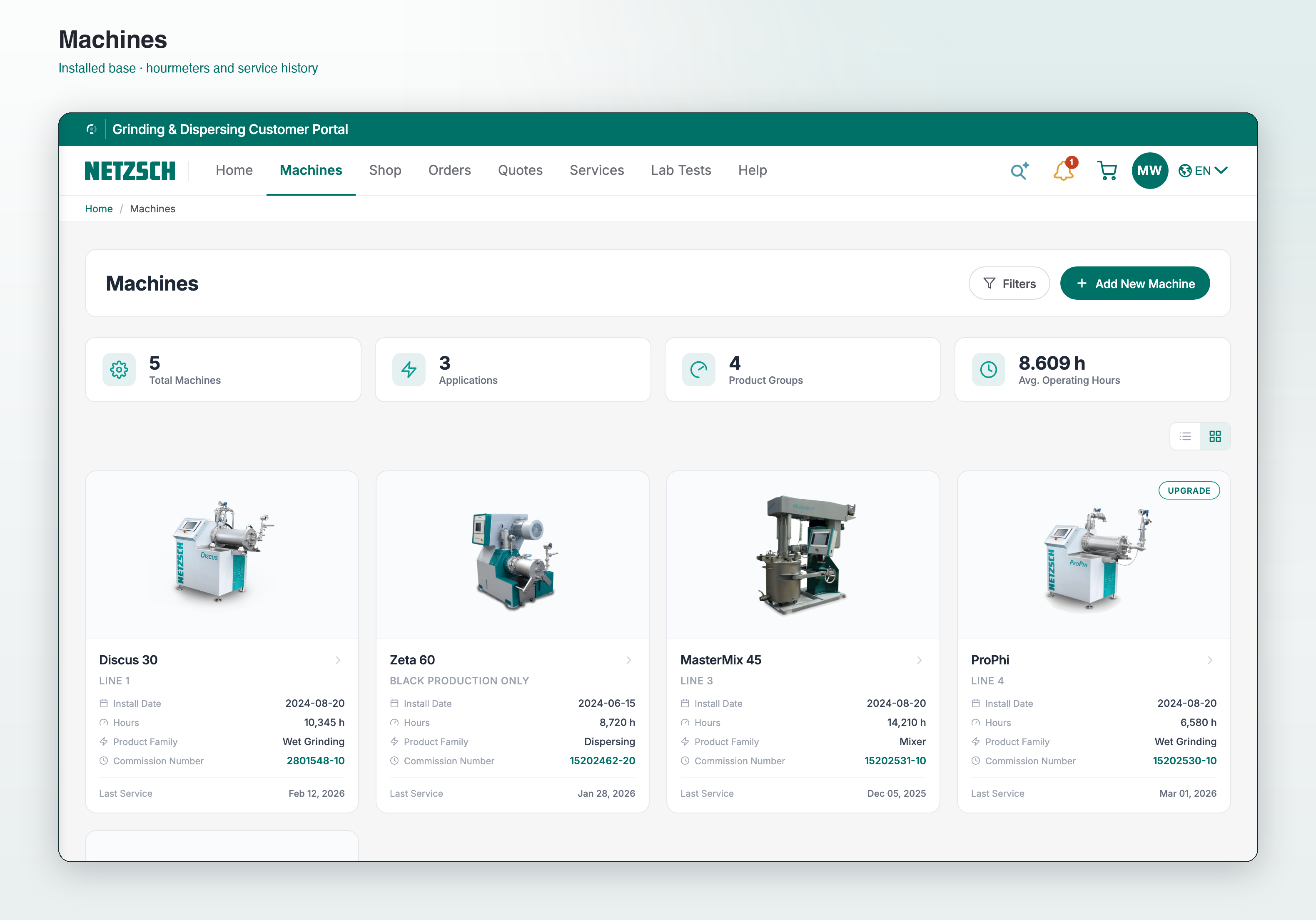Open Discus 30 details chevron
The width and height of the screenshot is (1316, 920).
tap(338, 660)
